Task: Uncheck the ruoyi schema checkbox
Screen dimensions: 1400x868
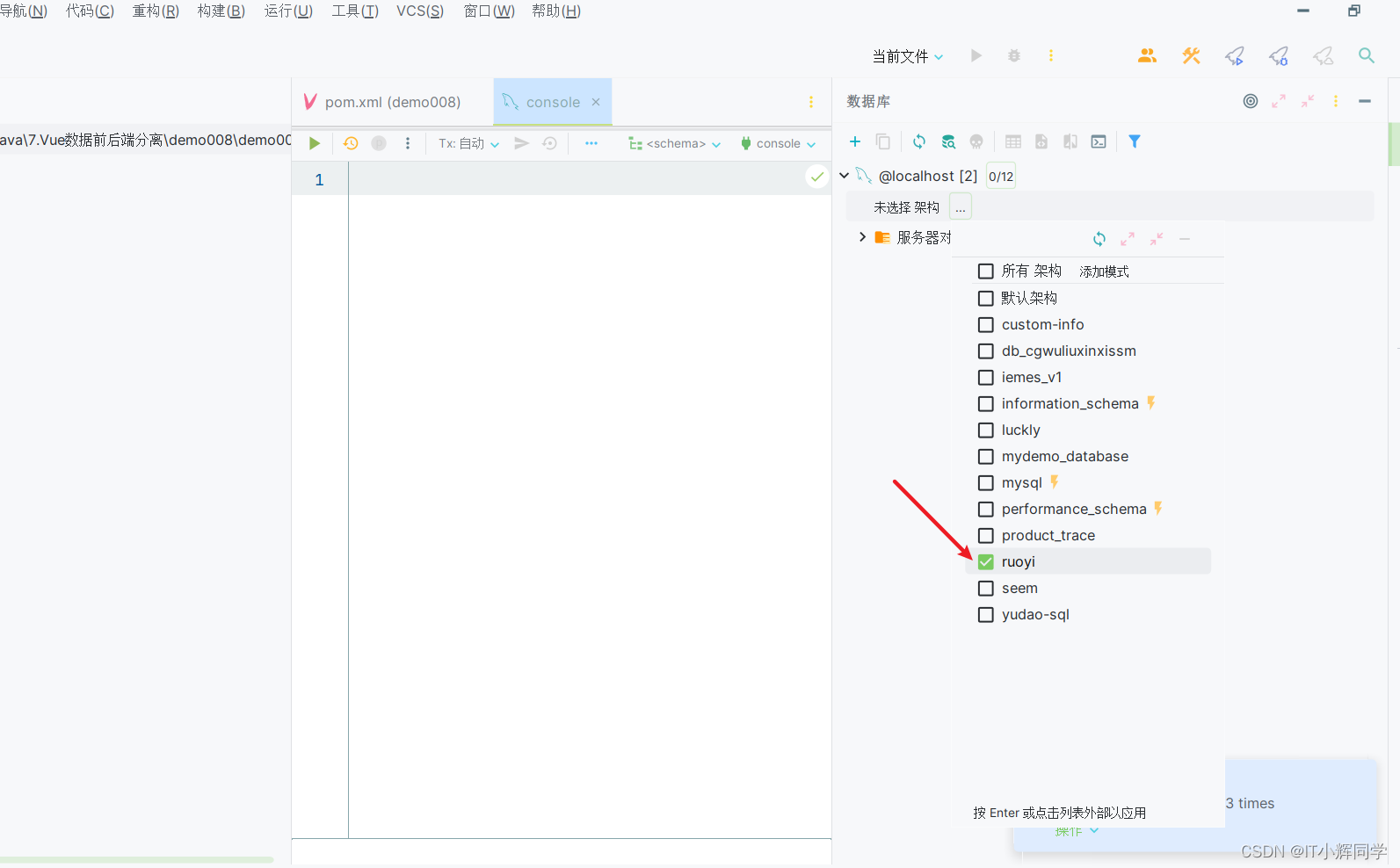Action: 986,562
